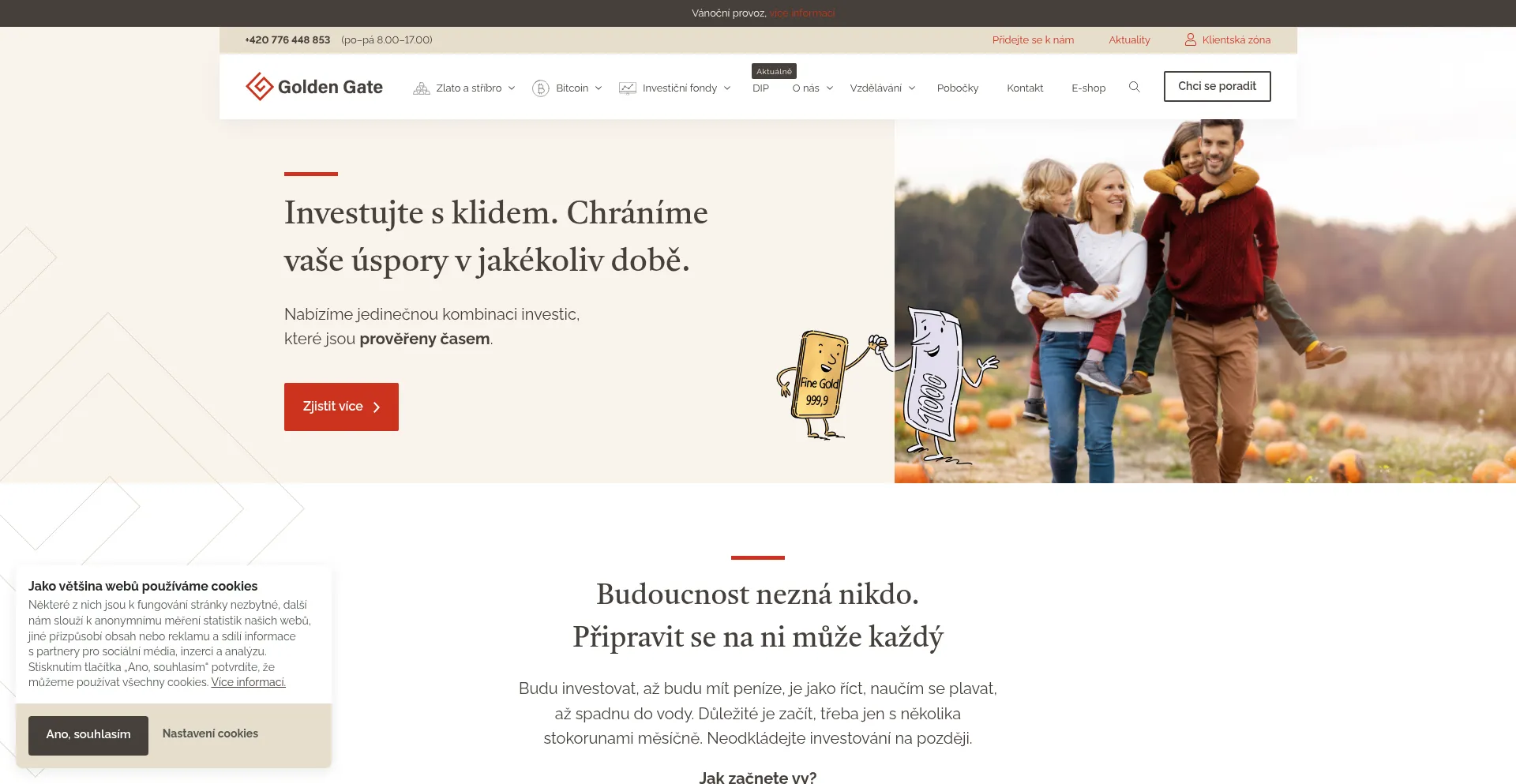Open site search with magnifier icon

coord(1135,87)
